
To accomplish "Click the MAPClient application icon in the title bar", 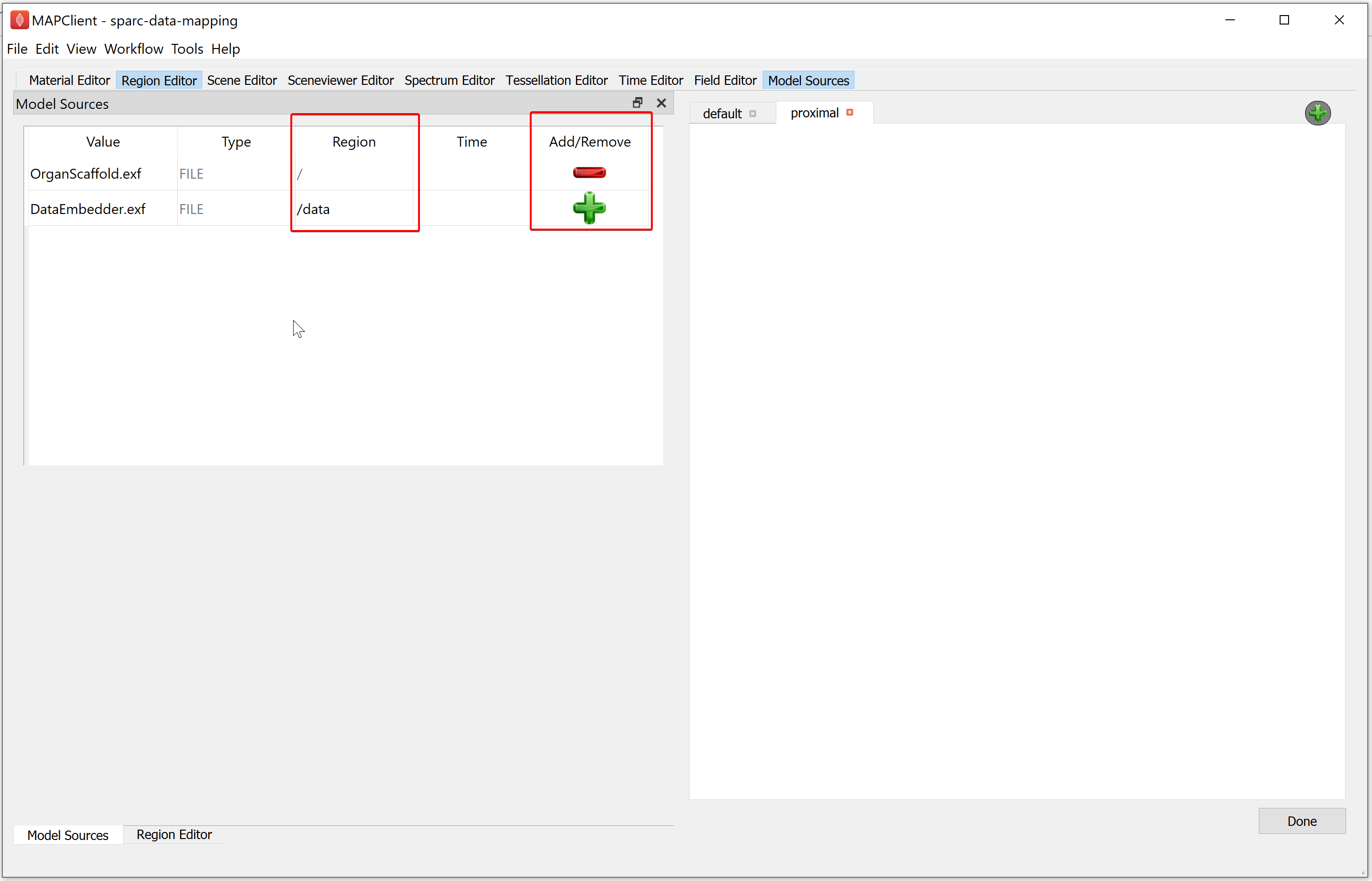I will 19,20.
